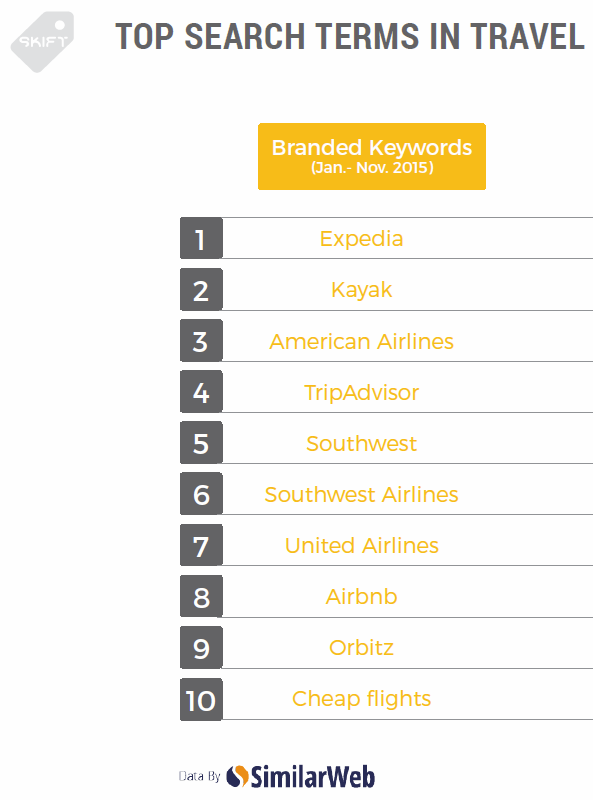Click the American Airlines entry

point(361,341)
